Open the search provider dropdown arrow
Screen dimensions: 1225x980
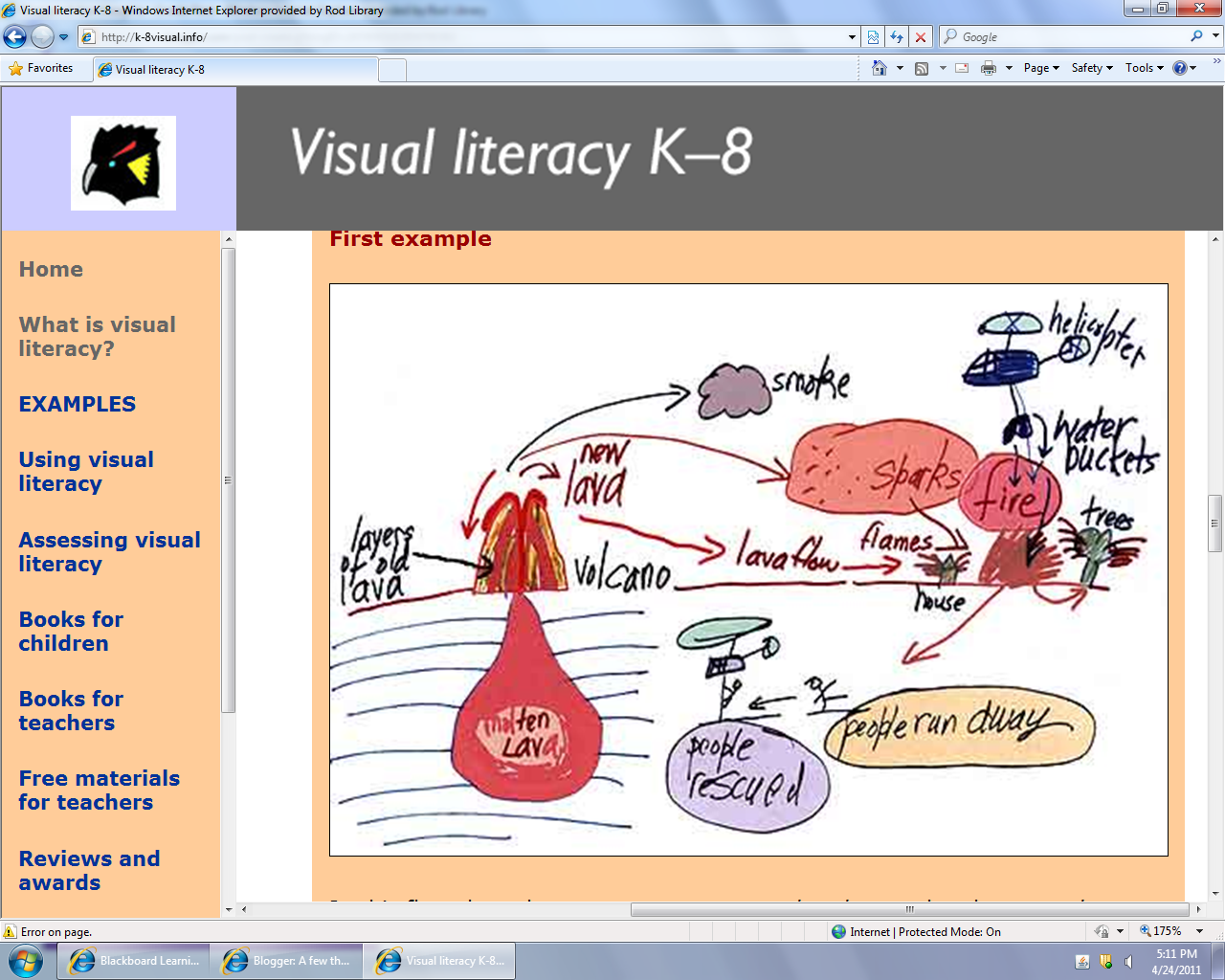[1216, 36]
